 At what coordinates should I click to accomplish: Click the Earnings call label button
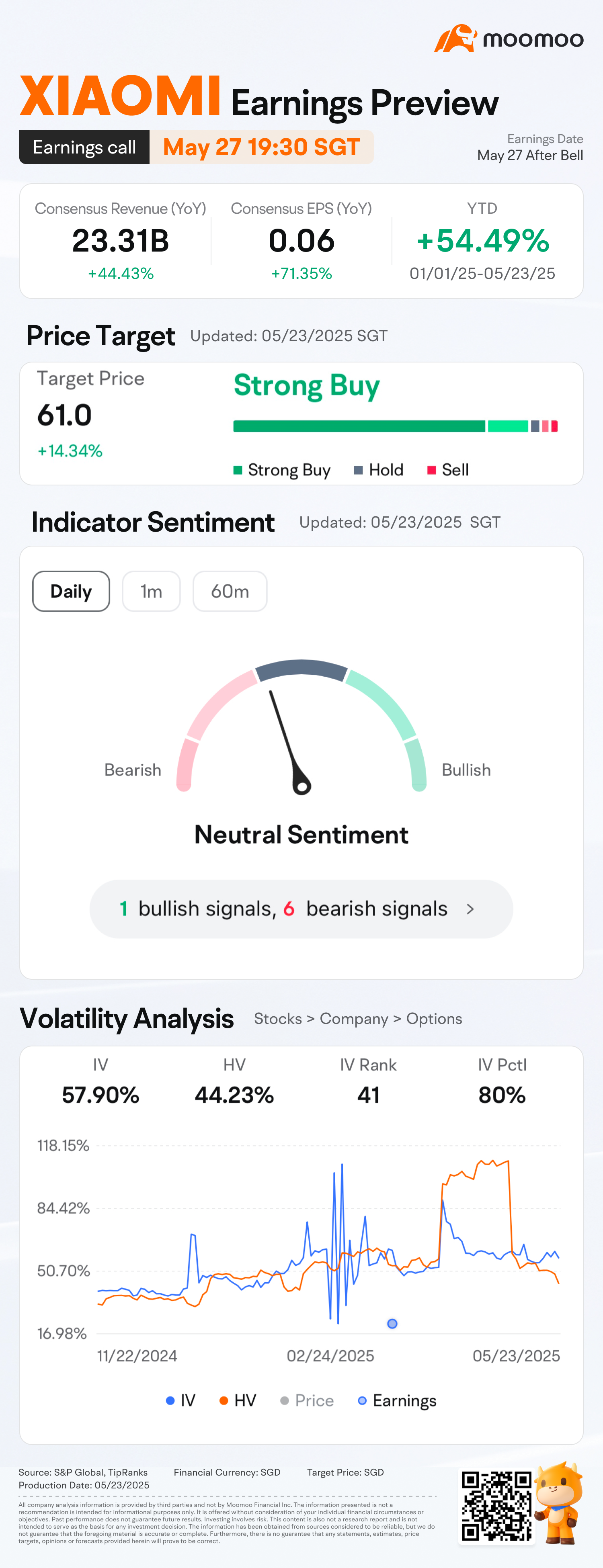84,147
